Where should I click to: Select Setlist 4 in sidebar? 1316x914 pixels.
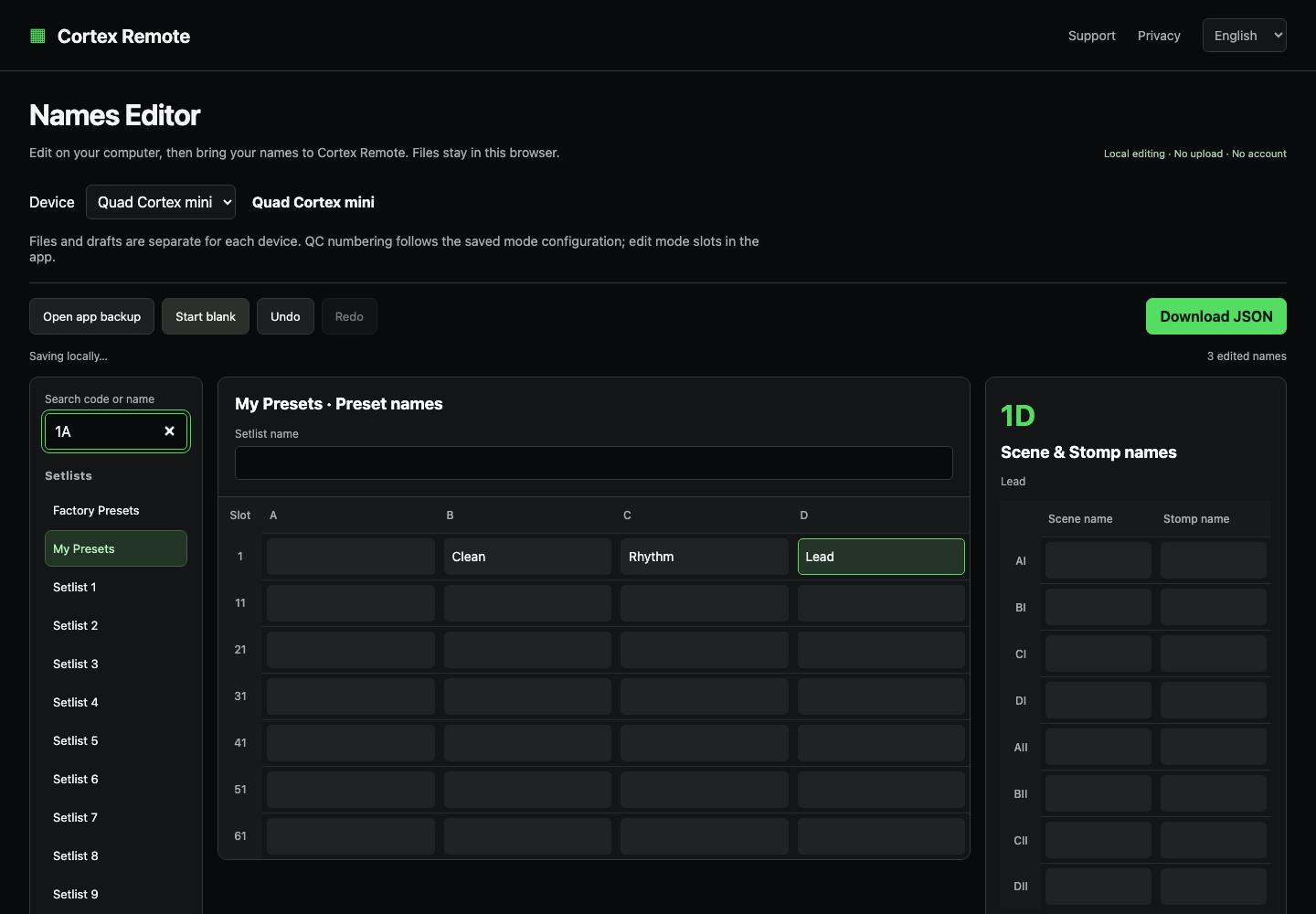point(116,702)
